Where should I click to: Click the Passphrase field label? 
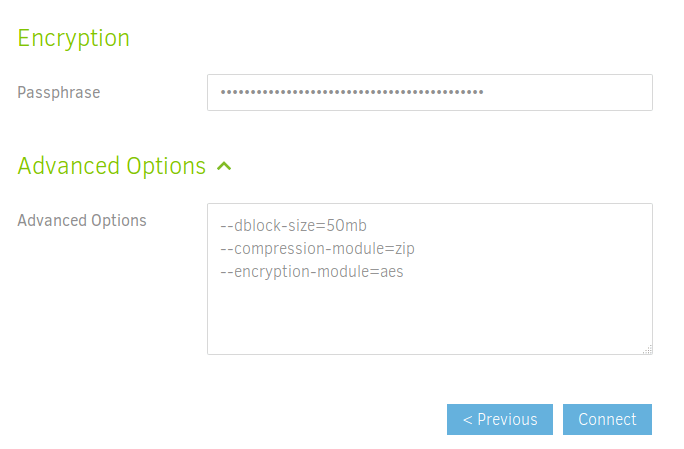tap(59, 93)
